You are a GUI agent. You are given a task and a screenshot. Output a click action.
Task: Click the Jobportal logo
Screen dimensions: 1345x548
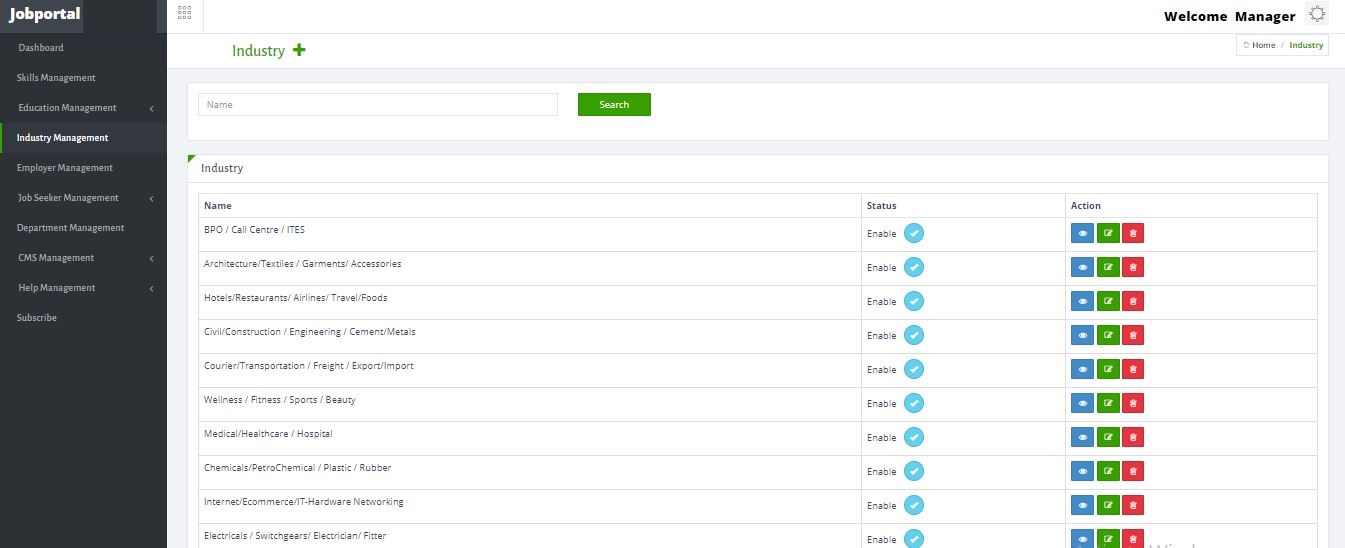click(45, 14)
